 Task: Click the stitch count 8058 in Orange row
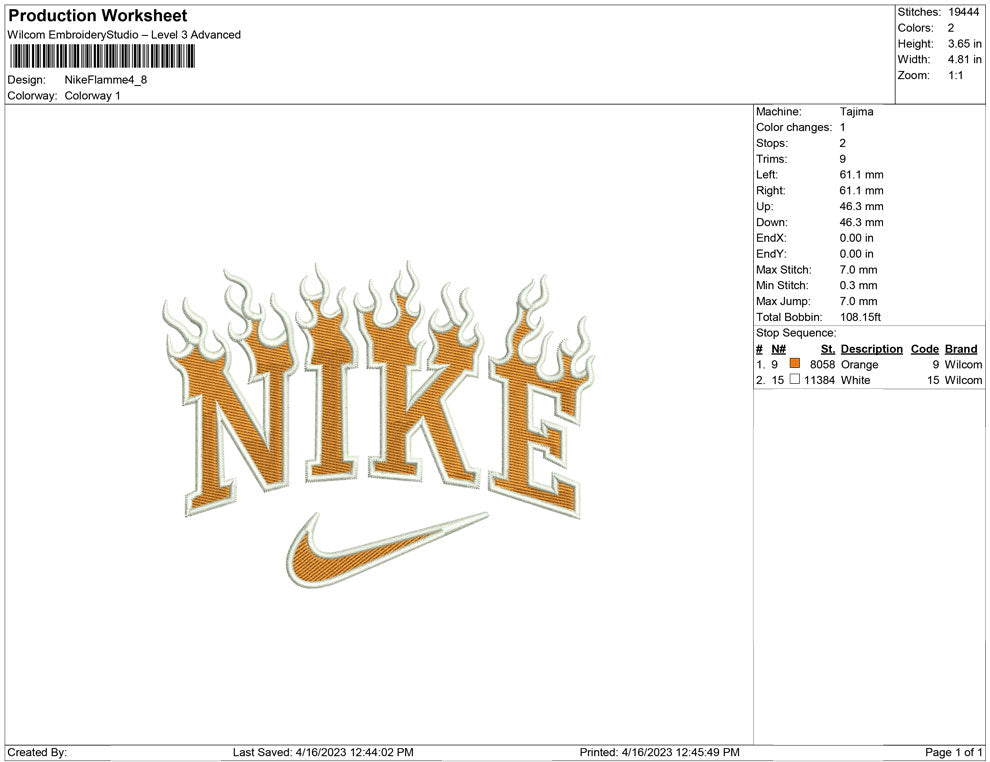pyautogui.click(x=823, y=364)
